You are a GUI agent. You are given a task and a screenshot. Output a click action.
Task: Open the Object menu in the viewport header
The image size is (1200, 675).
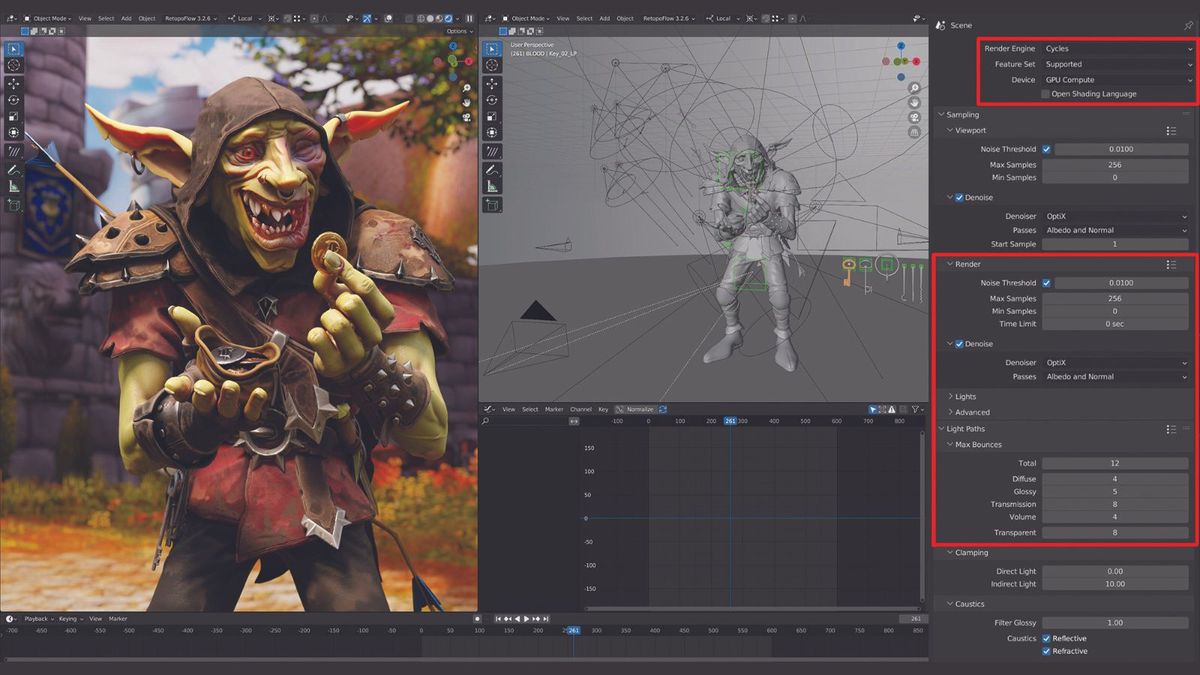(x=147, y=18)
